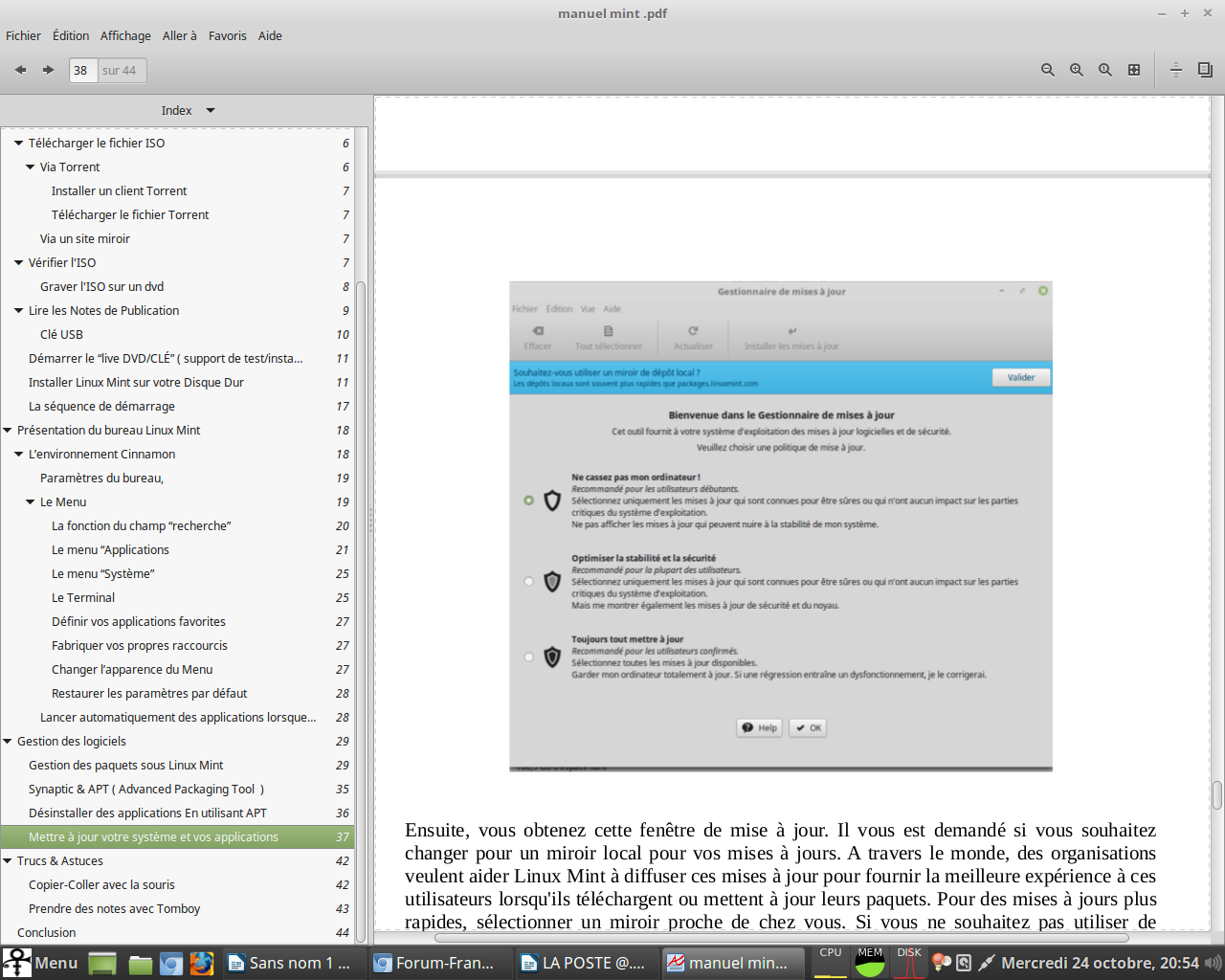The image size is (1225, 980).
Task: Zoom in with the plus magnifier
Action: point(1077,70)
